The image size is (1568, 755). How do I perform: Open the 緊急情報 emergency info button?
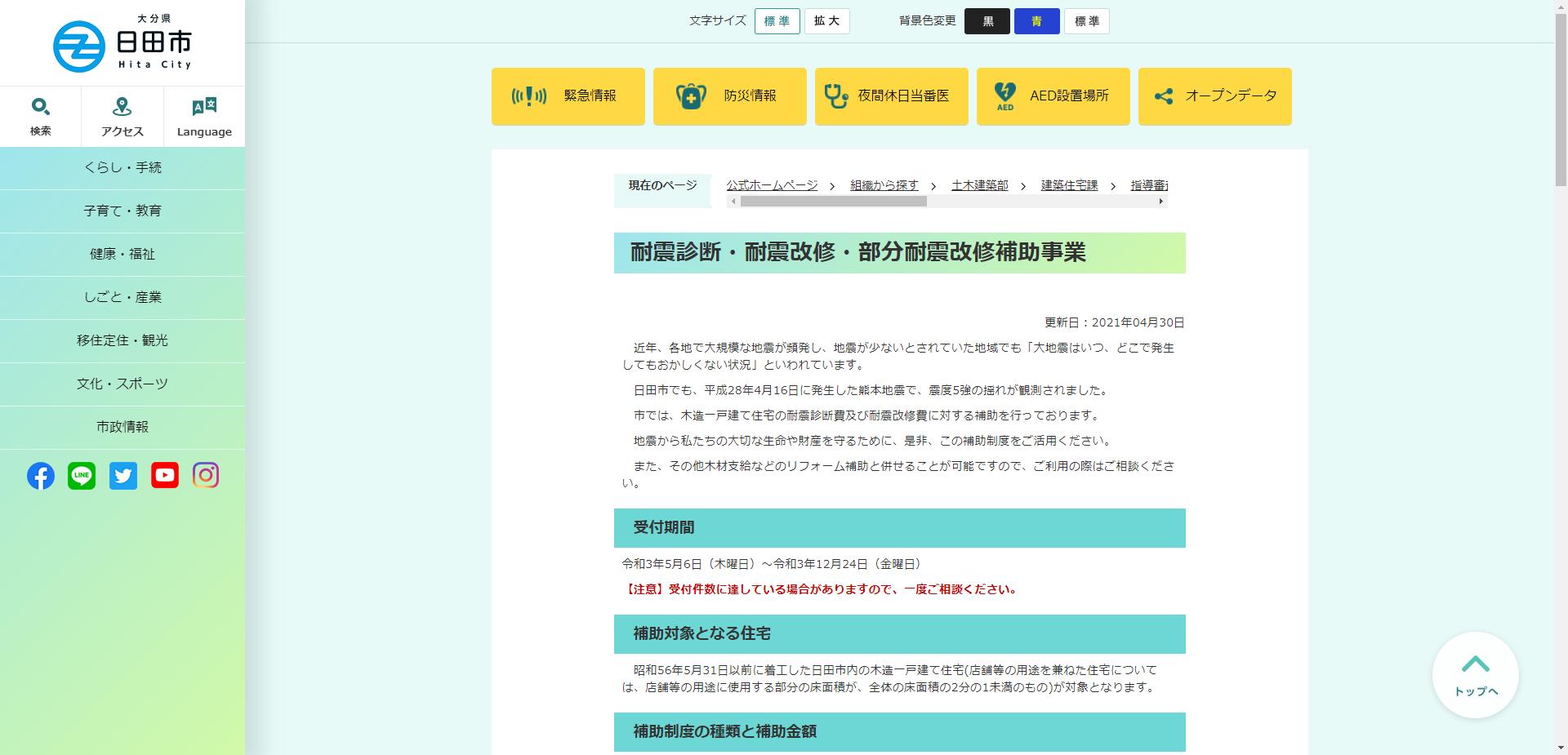point(568,96)
